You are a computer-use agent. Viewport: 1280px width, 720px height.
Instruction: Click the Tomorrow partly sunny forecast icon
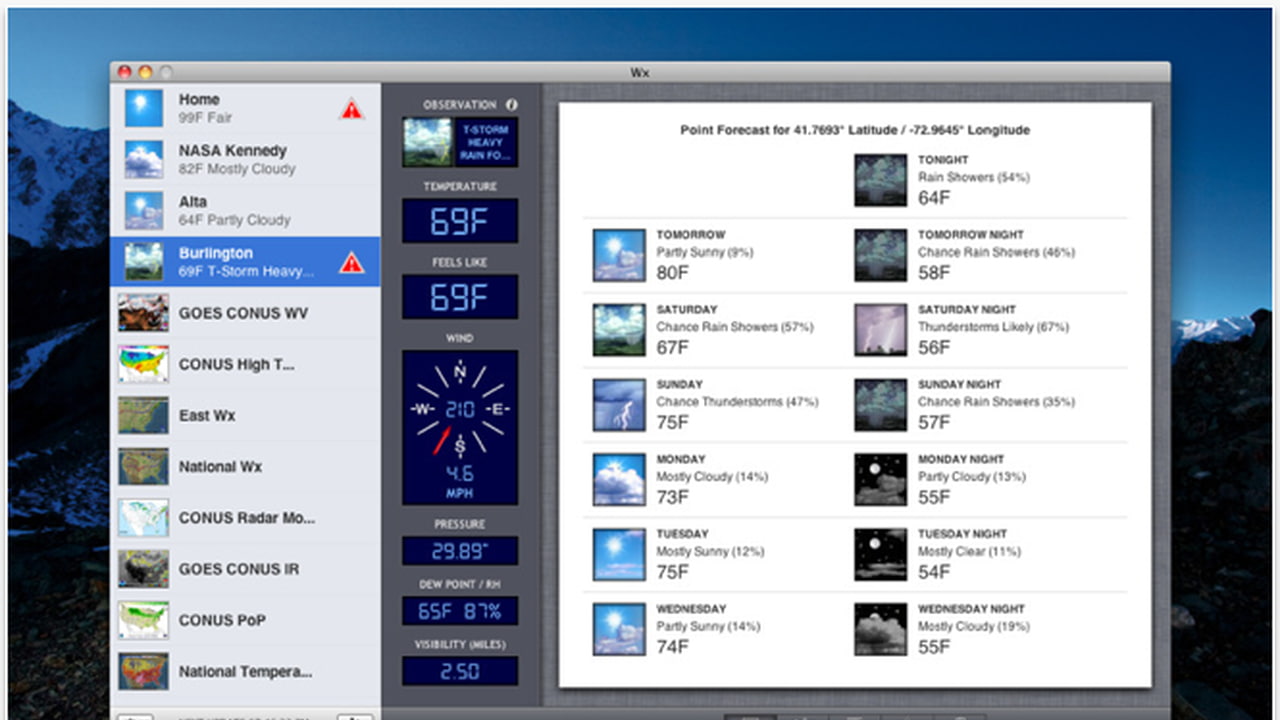click(x=619, y=255)
